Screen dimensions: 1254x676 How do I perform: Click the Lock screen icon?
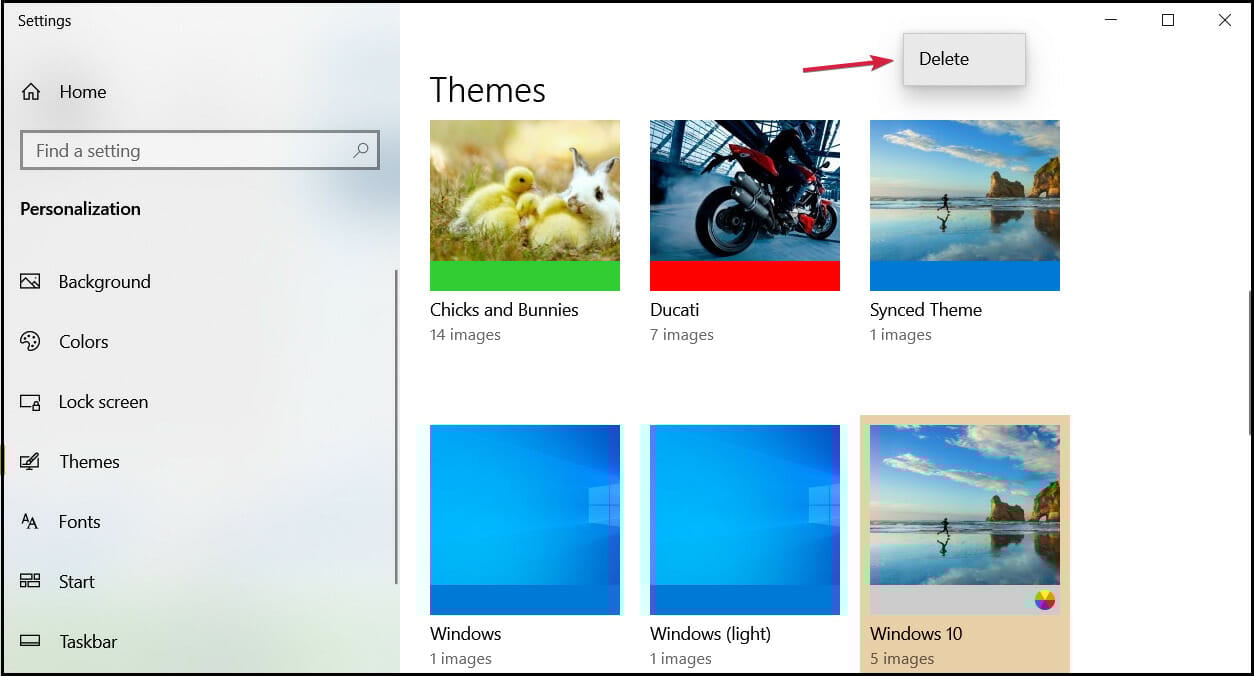click(x=30, y=402)
